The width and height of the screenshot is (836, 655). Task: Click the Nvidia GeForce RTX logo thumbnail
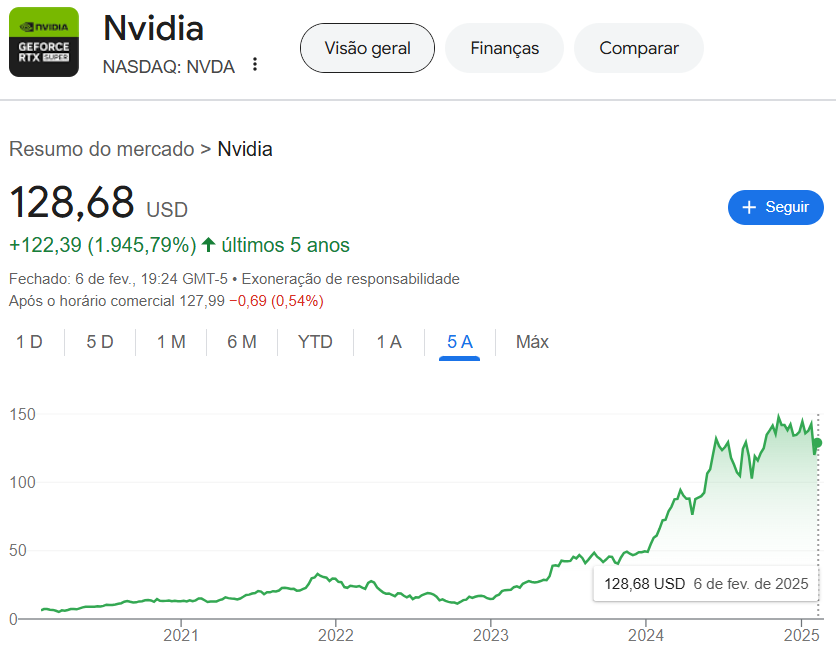coord(43,42)
